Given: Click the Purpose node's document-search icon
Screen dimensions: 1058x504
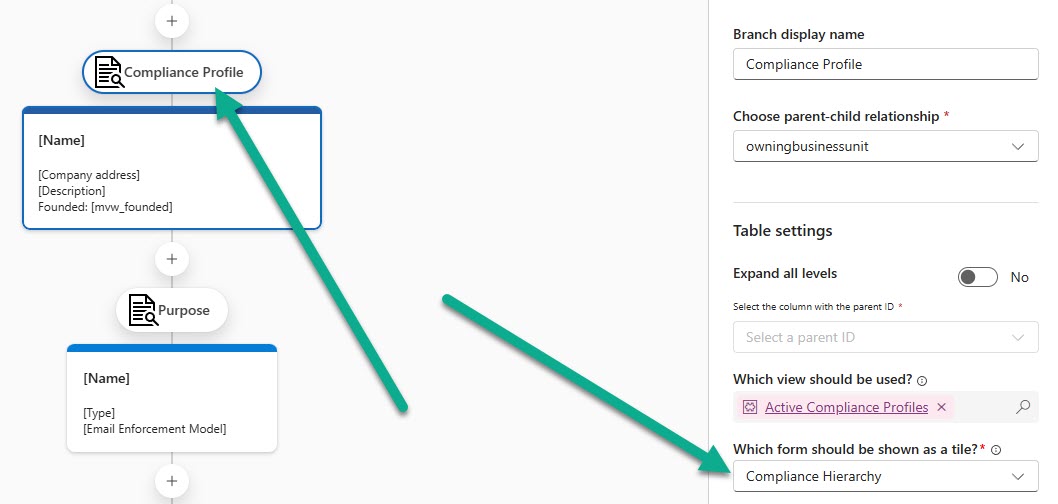Looking at the screenshot, I should (143, 311).
